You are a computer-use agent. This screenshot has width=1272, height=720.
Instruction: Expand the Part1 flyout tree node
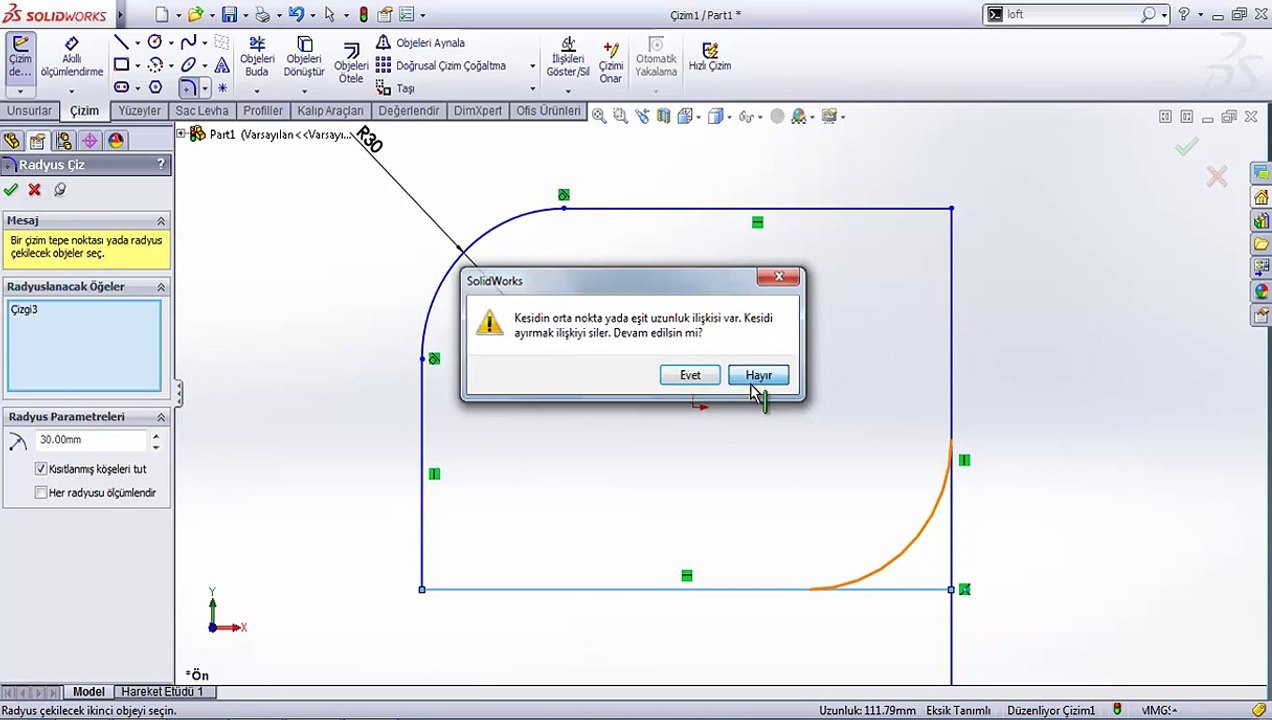[x=181, y=134]
